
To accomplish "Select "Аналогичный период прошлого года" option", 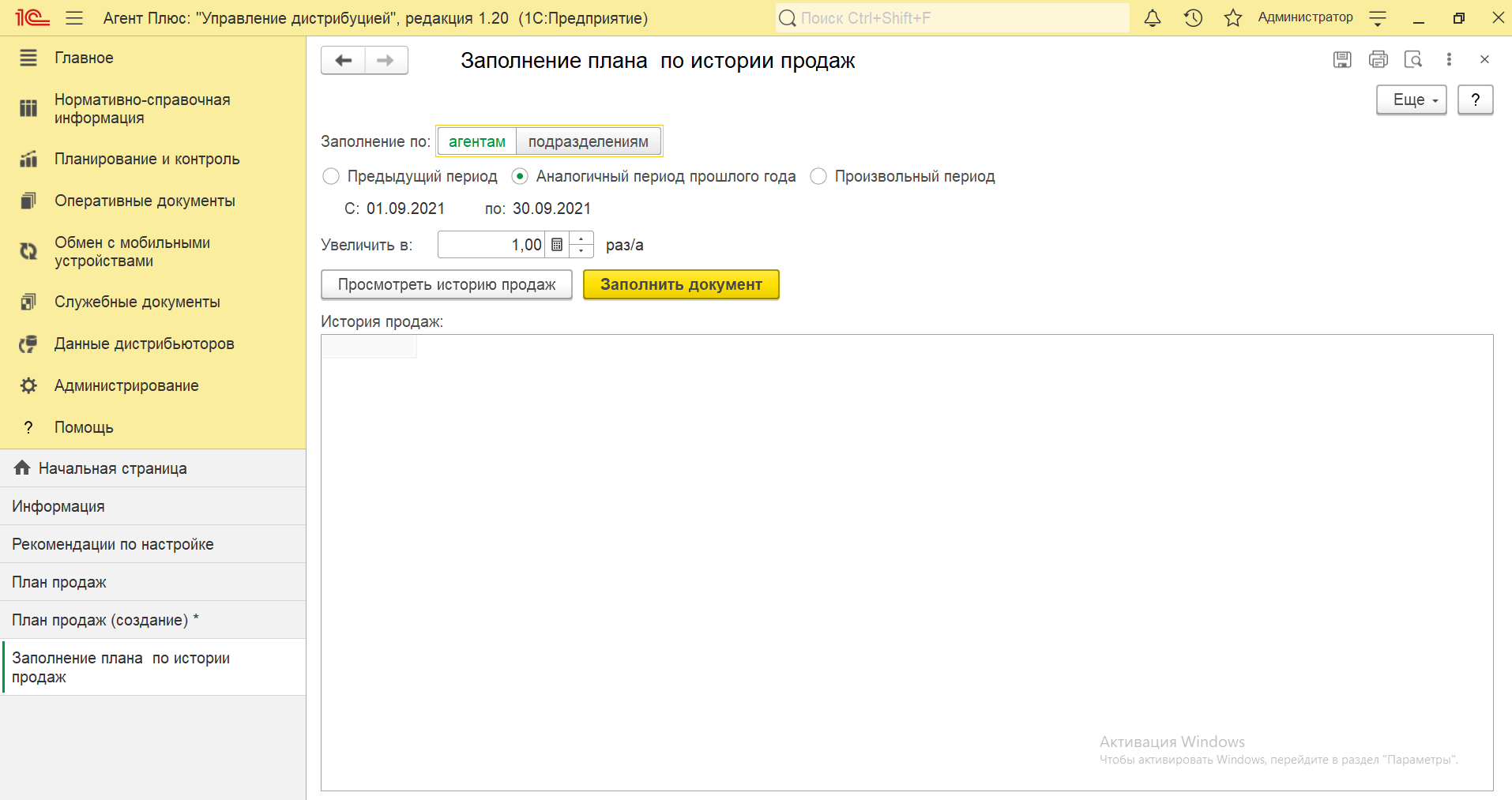I will [x=520, y=176].
